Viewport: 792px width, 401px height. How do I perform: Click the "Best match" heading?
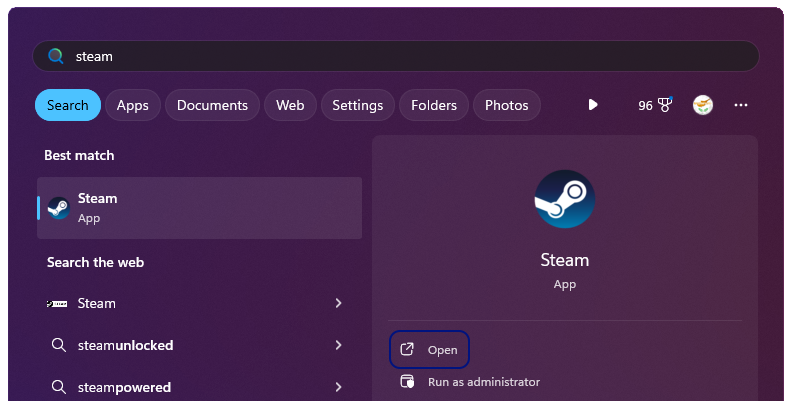click(79, 155)
